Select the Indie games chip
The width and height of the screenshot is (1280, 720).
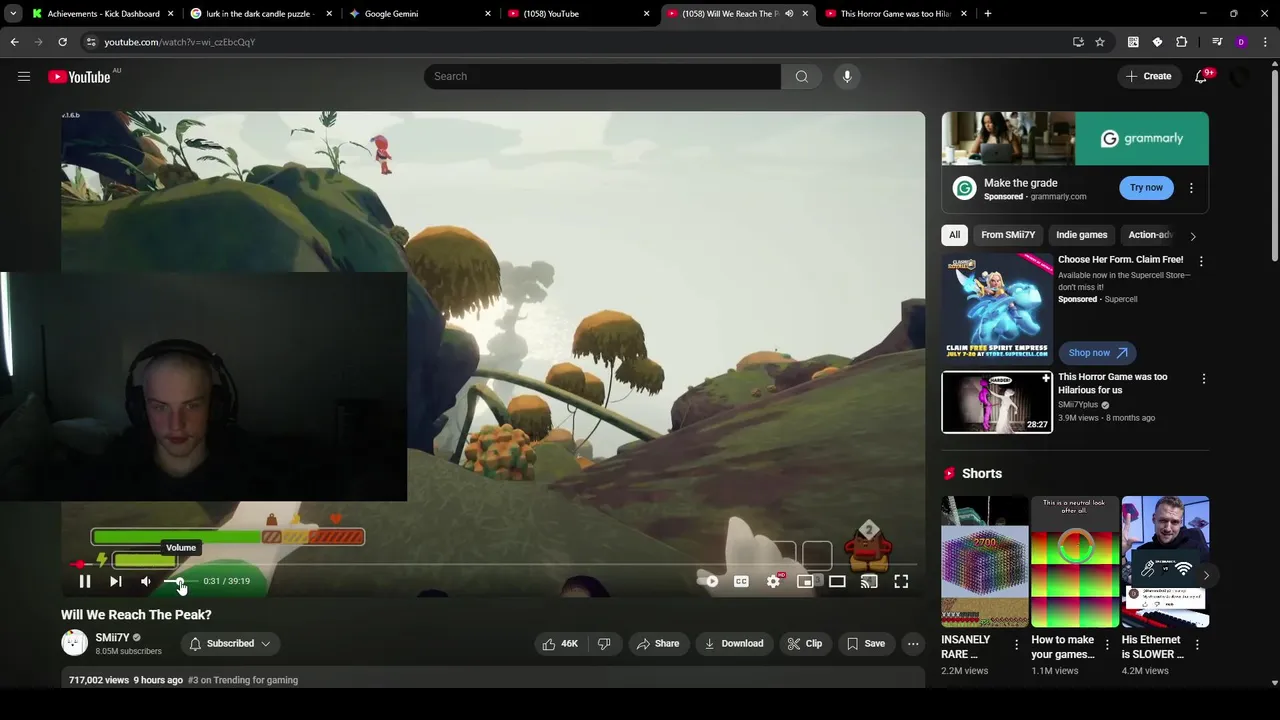[x=1082, y=235]
